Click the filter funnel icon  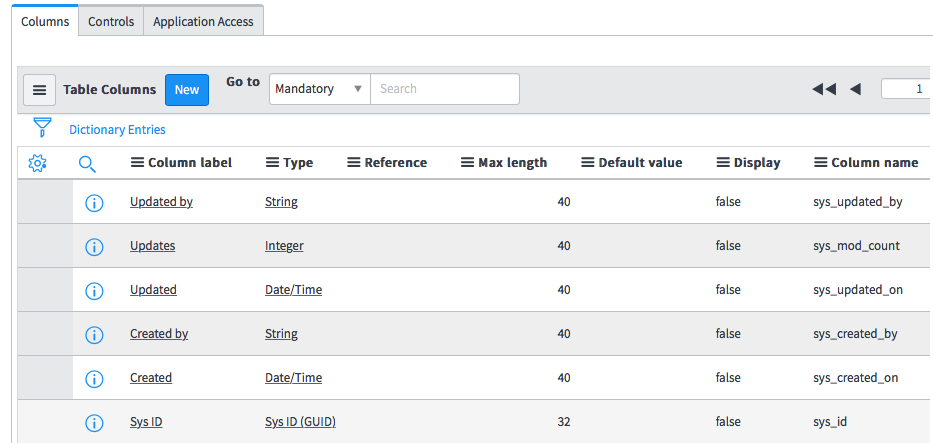click(42, 127)
